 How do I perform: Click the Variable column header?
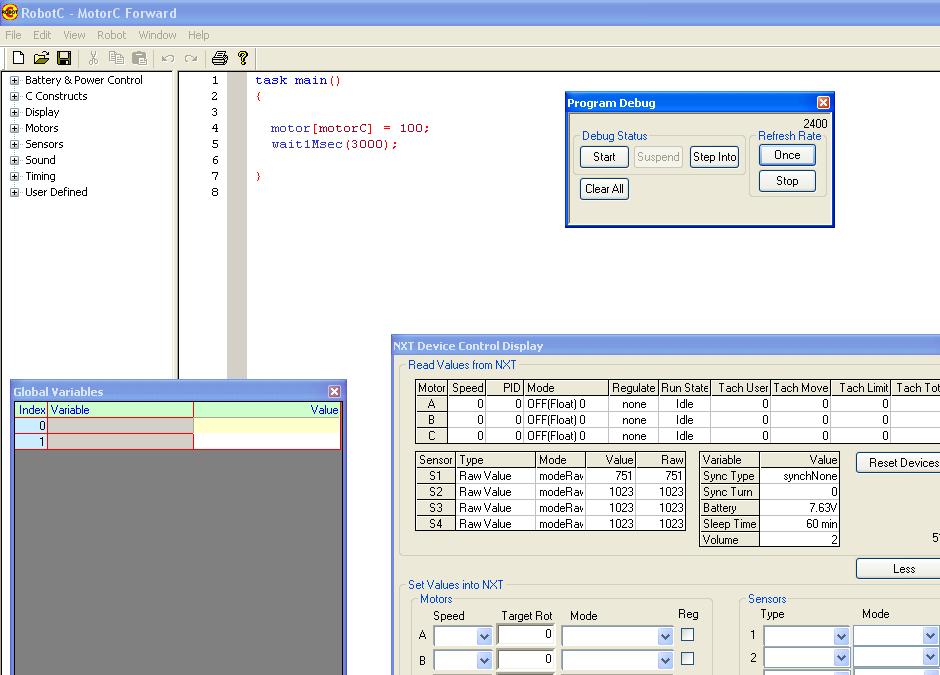tap(120, 410)
